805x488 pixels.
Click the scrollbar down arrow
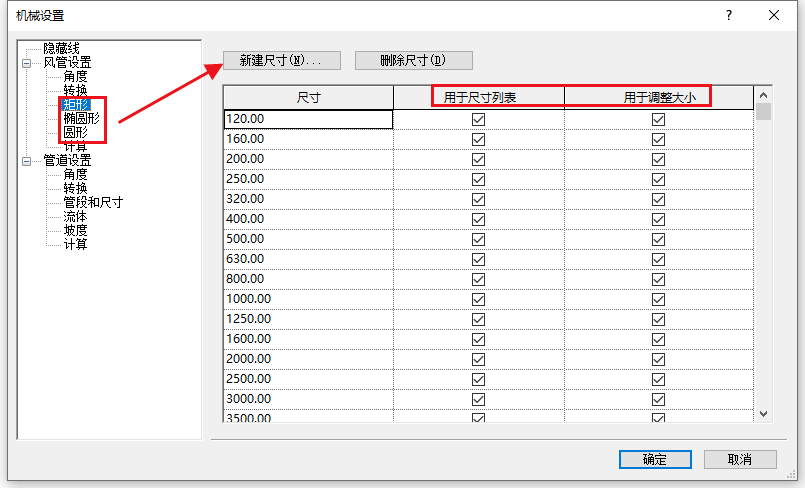[763, 414]
